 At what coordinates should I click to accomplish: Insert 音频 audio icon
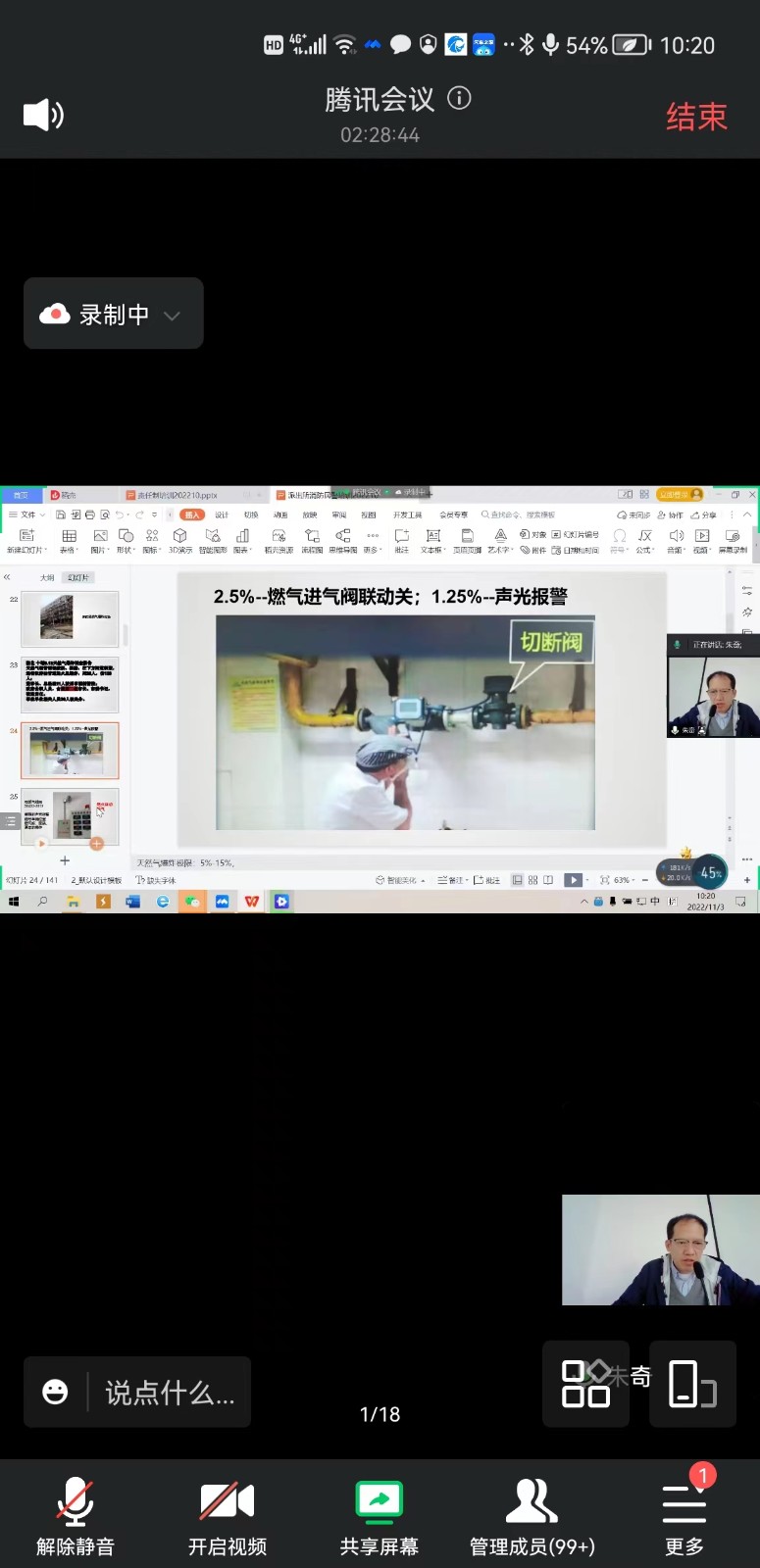(x=676, y=541)
